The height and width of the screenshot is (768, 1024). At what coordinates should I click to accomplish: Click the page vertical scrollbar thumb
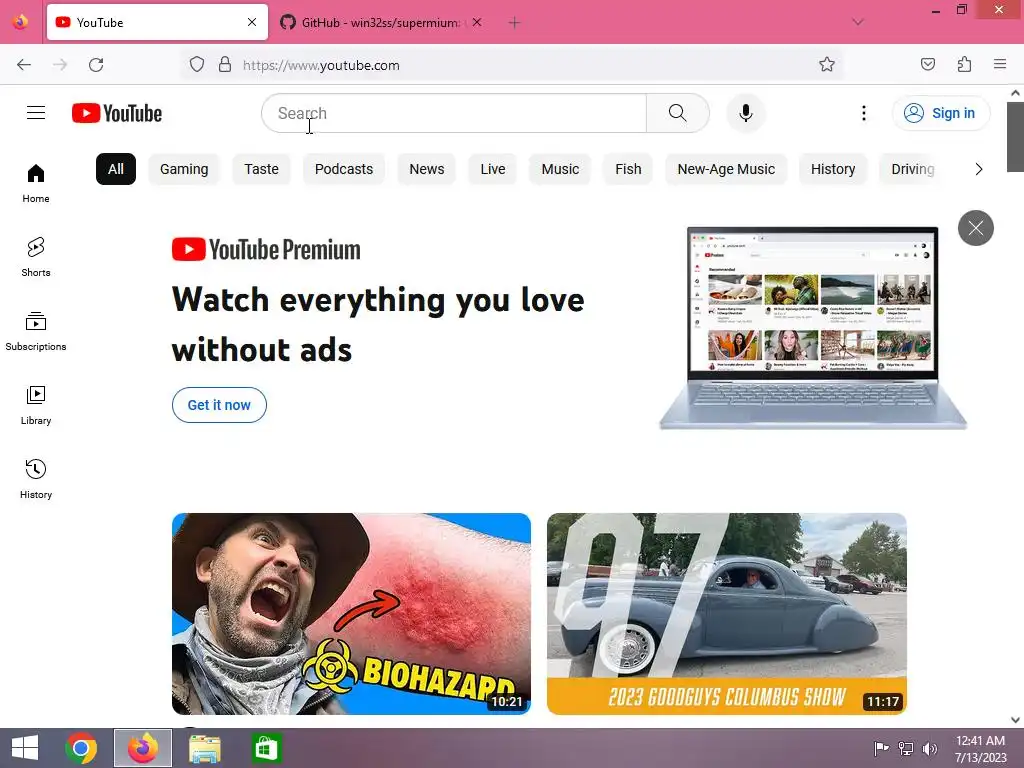(1015, 136)
